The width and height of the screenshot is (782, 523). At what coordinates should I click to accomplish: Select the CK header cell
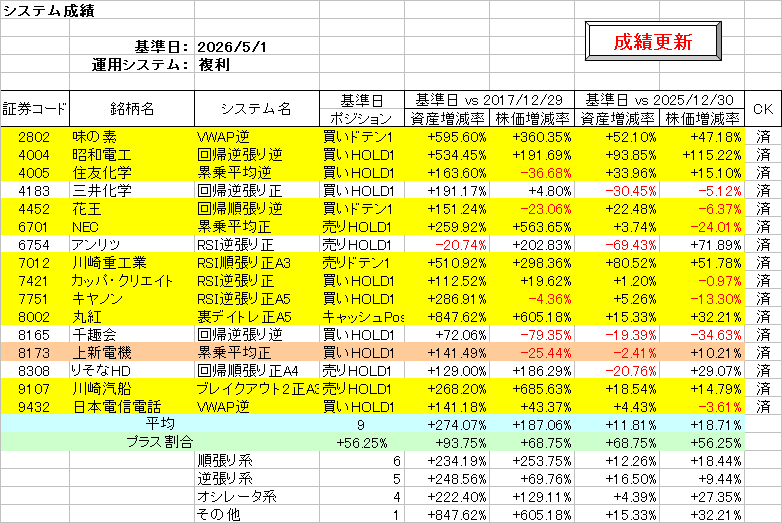tap(763, 109)
